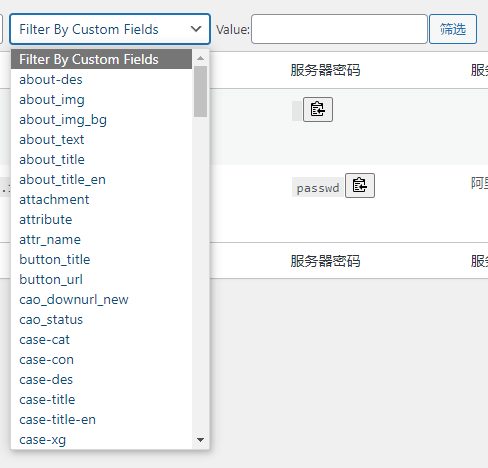
Task: Click the dropdown chevron arrow
Action: 196,29
